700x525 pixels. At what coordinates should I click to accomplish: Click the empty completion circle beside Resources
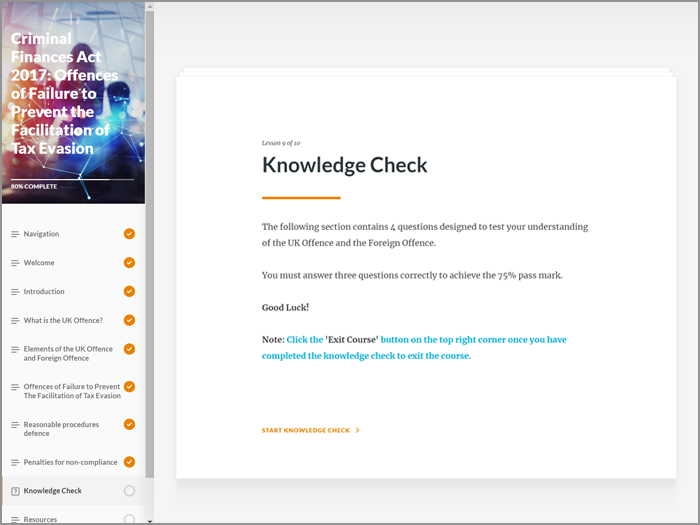[x=129, y=519]
